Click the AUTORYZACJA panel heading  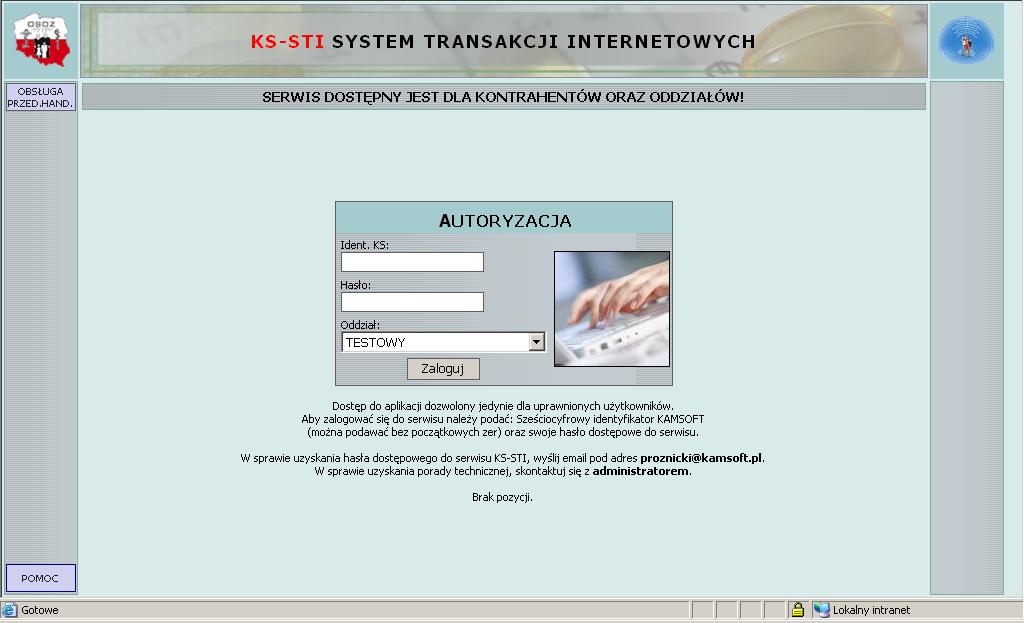pos(504,220)
